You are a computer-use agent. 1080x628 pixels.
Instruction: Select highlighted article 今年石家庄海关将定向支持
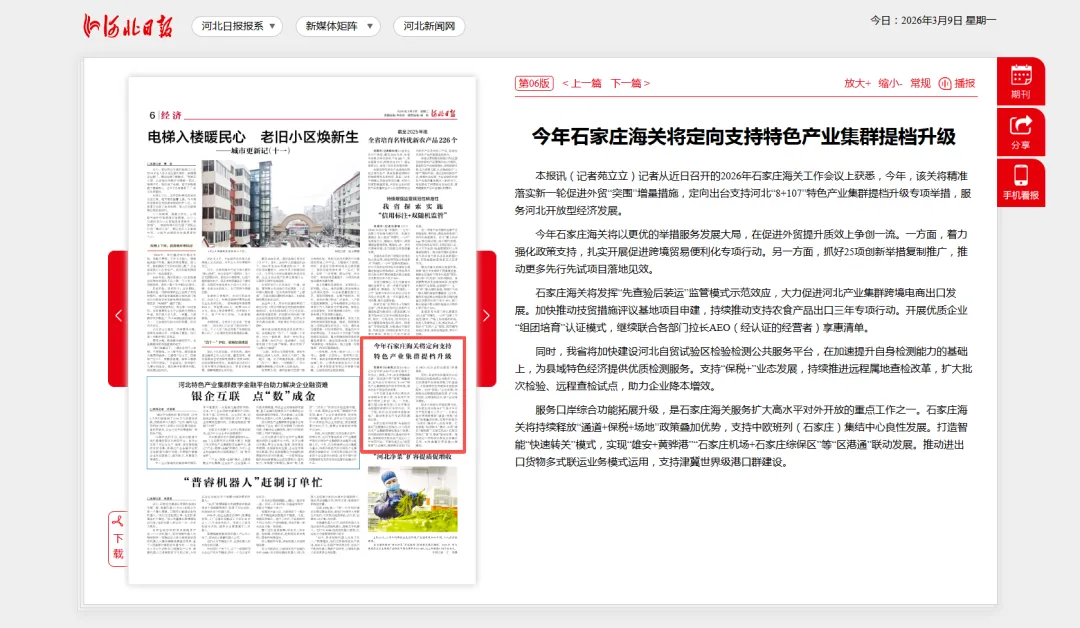click(413, 395)
